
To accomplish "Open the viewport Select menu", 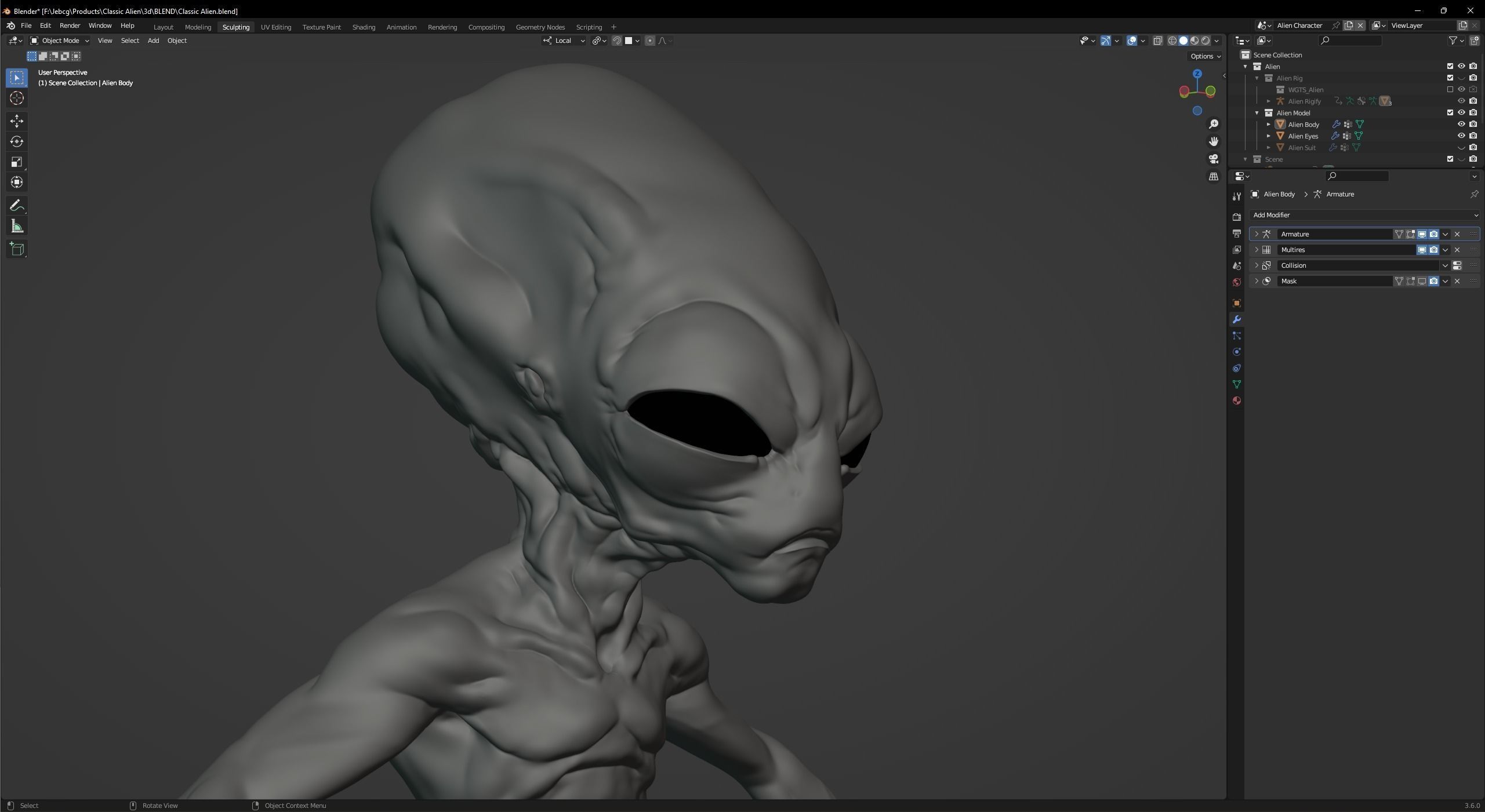I will tap(130, 41).
